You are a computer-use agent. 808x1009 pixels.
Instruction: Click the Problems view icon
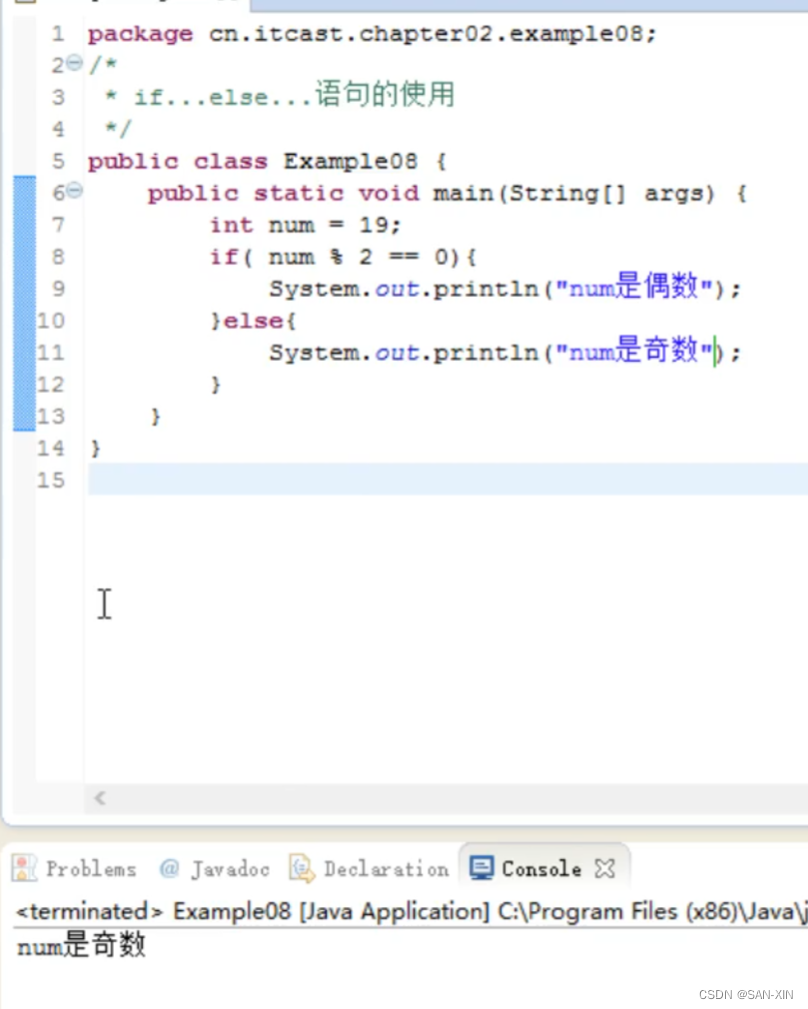[x=24, y=868]
